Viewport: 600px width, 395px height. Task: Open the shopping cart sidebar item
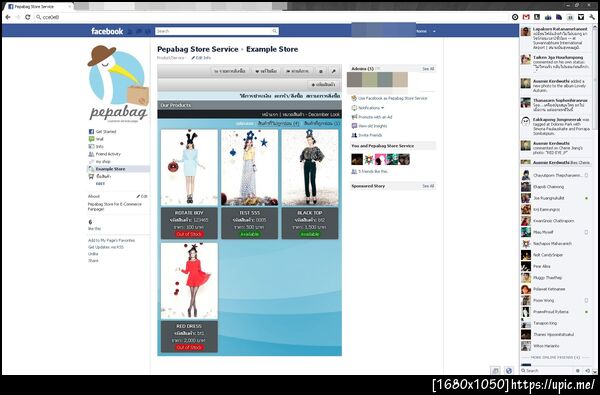click(99, 176)
